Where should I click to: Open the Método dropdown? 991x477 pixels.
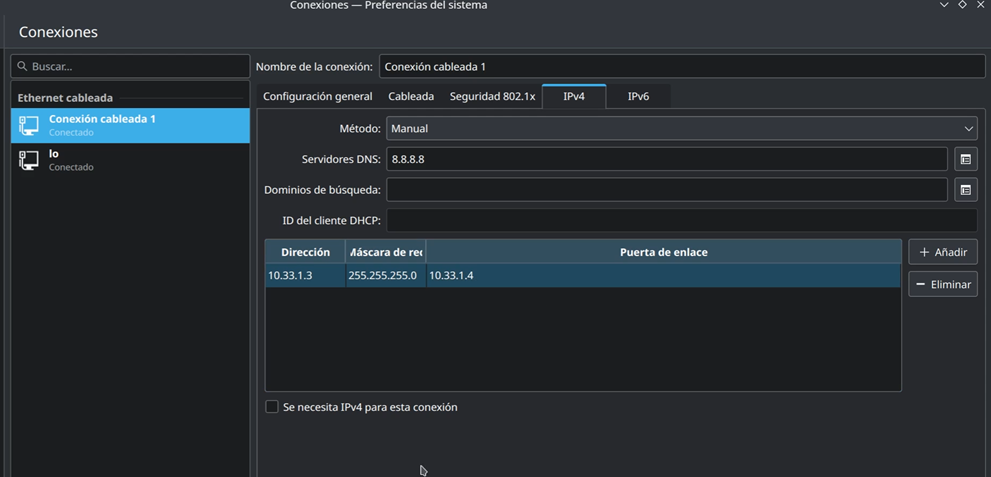pos(682,128)
